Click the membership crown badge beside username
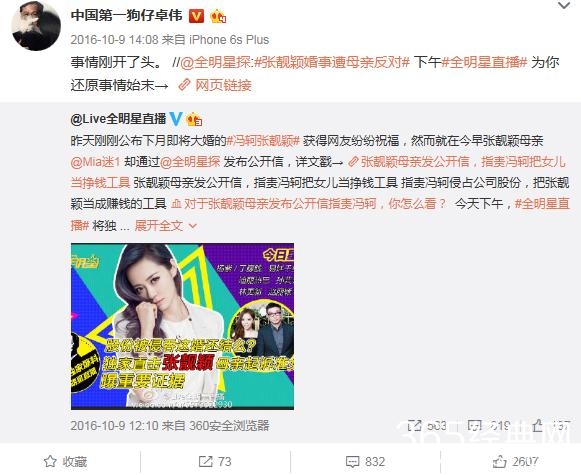This screenshot has width=581, height=475. [218, 16]
